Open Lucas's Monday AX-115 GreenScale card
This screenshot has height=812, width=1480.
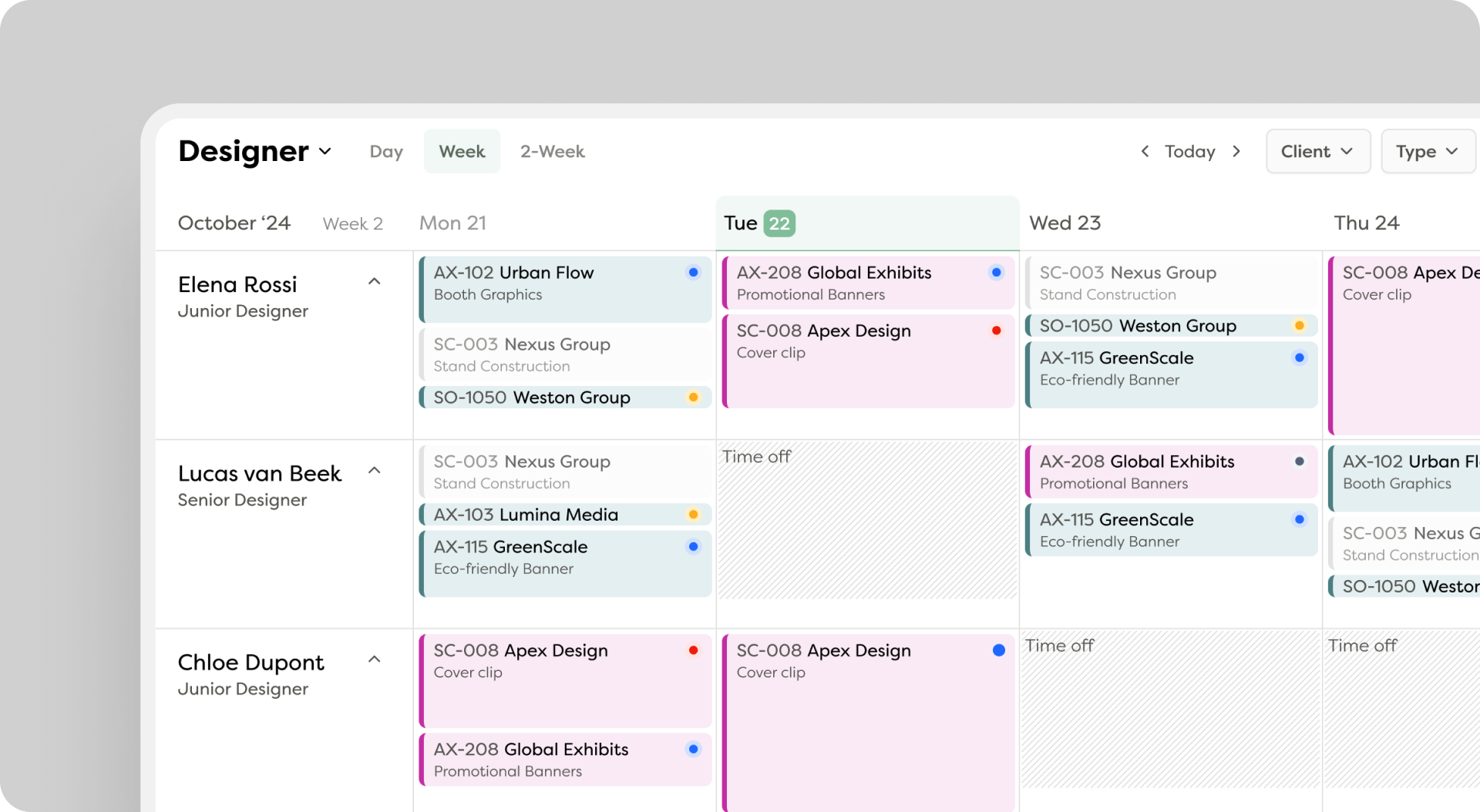click(x=565, y=564)
